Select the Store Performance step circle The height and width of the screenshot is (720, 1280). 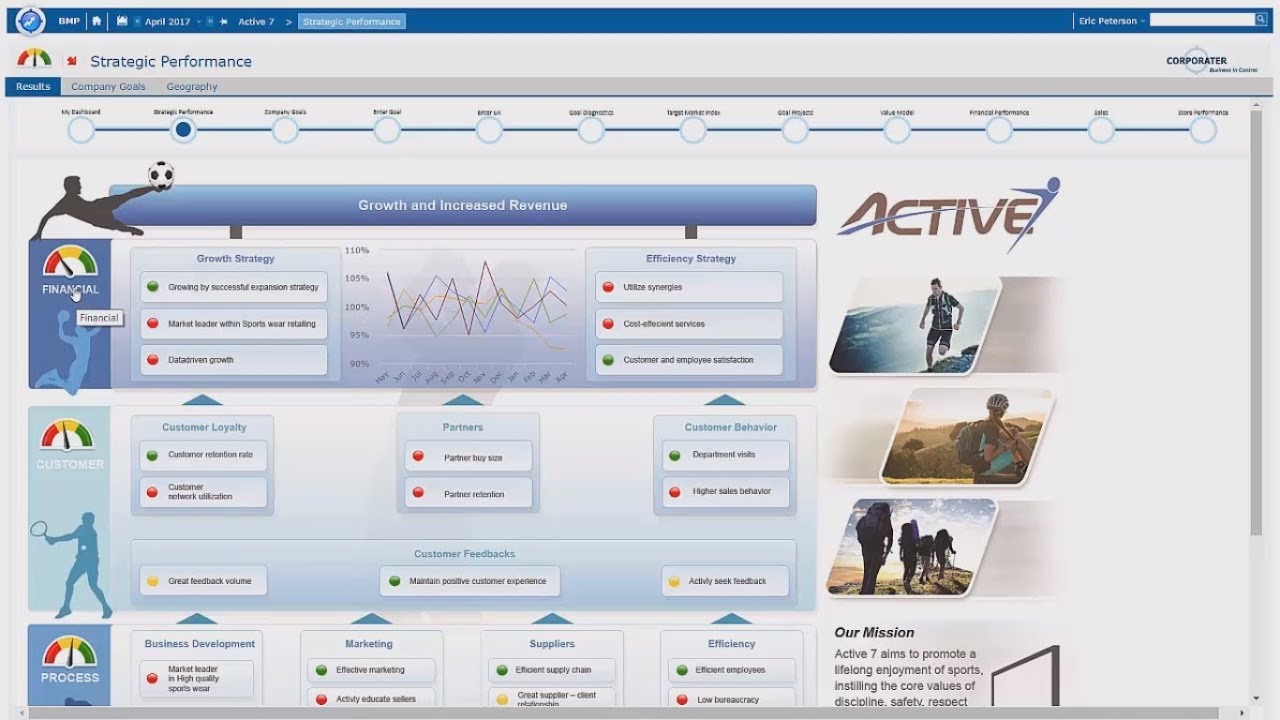[x=1203, y=130]
